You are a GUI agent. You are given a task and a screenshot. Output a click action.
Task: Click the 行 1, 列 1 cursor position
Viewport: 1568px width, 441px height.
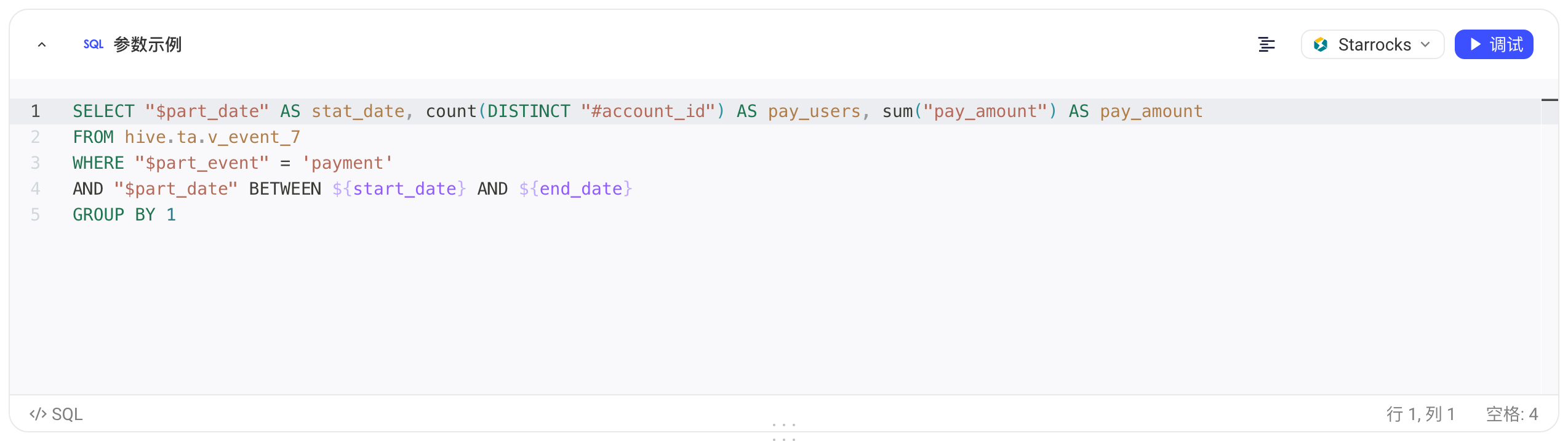1420,414
